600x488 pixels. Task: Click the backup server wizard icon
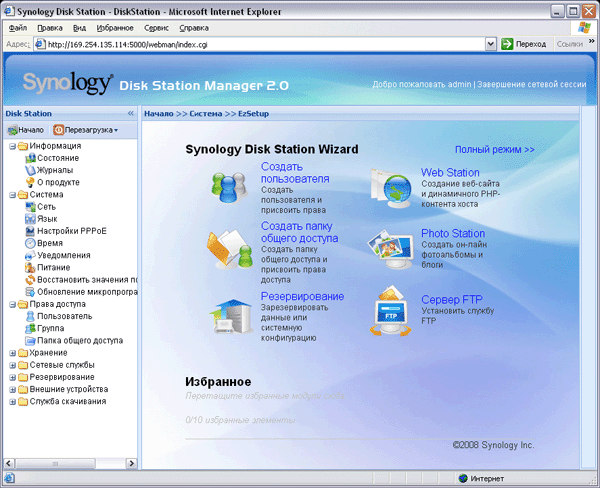(x=231, y=317)
